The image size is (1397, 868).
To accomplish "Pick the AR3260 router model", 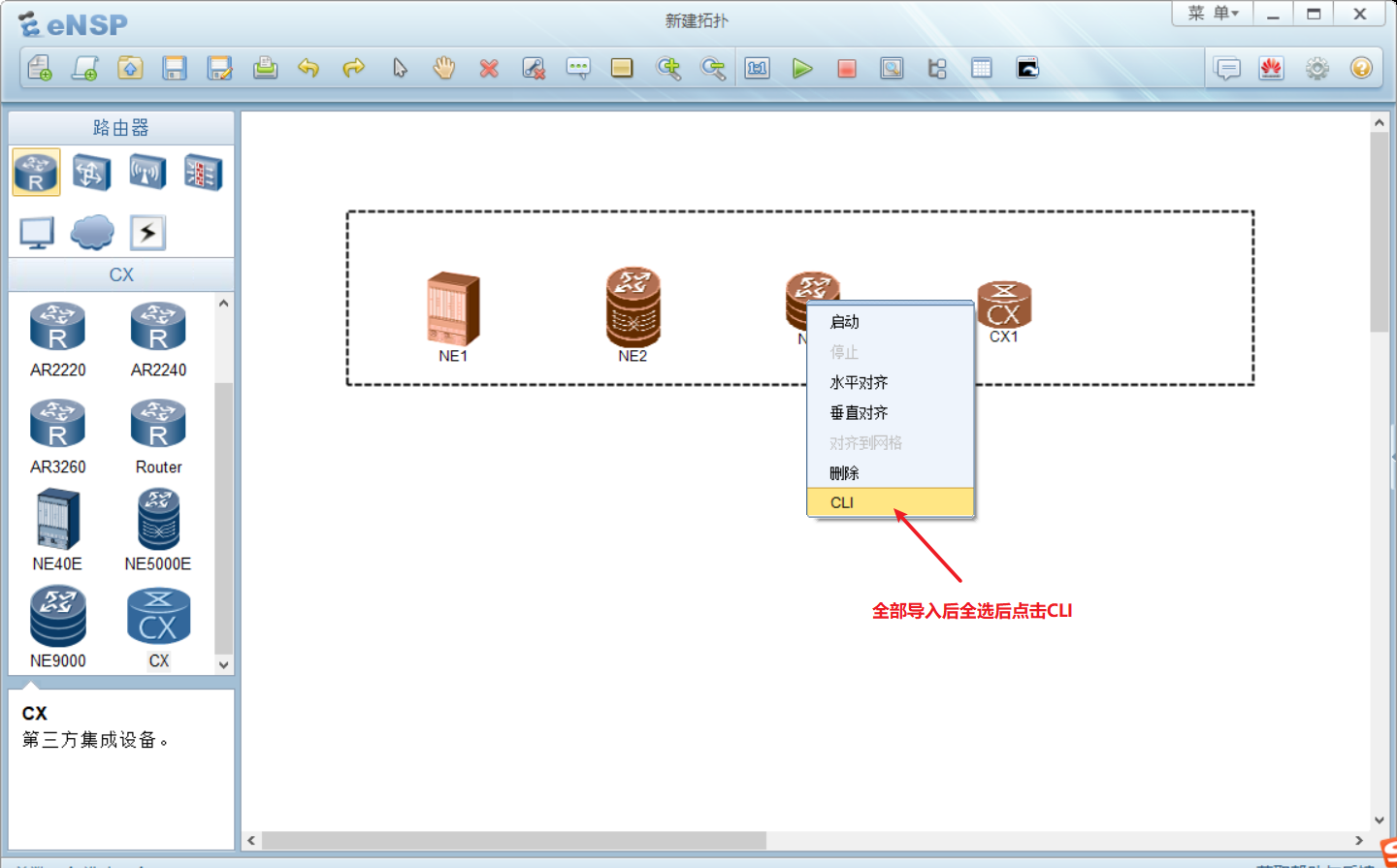I will (x=57, y=436).
